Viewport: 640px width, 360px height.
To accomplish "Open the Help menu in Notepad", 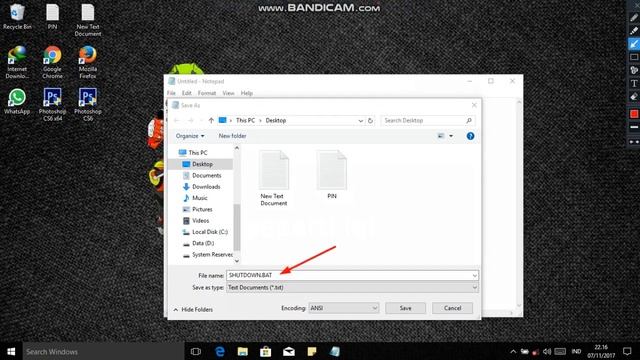I will coord(247,93).
